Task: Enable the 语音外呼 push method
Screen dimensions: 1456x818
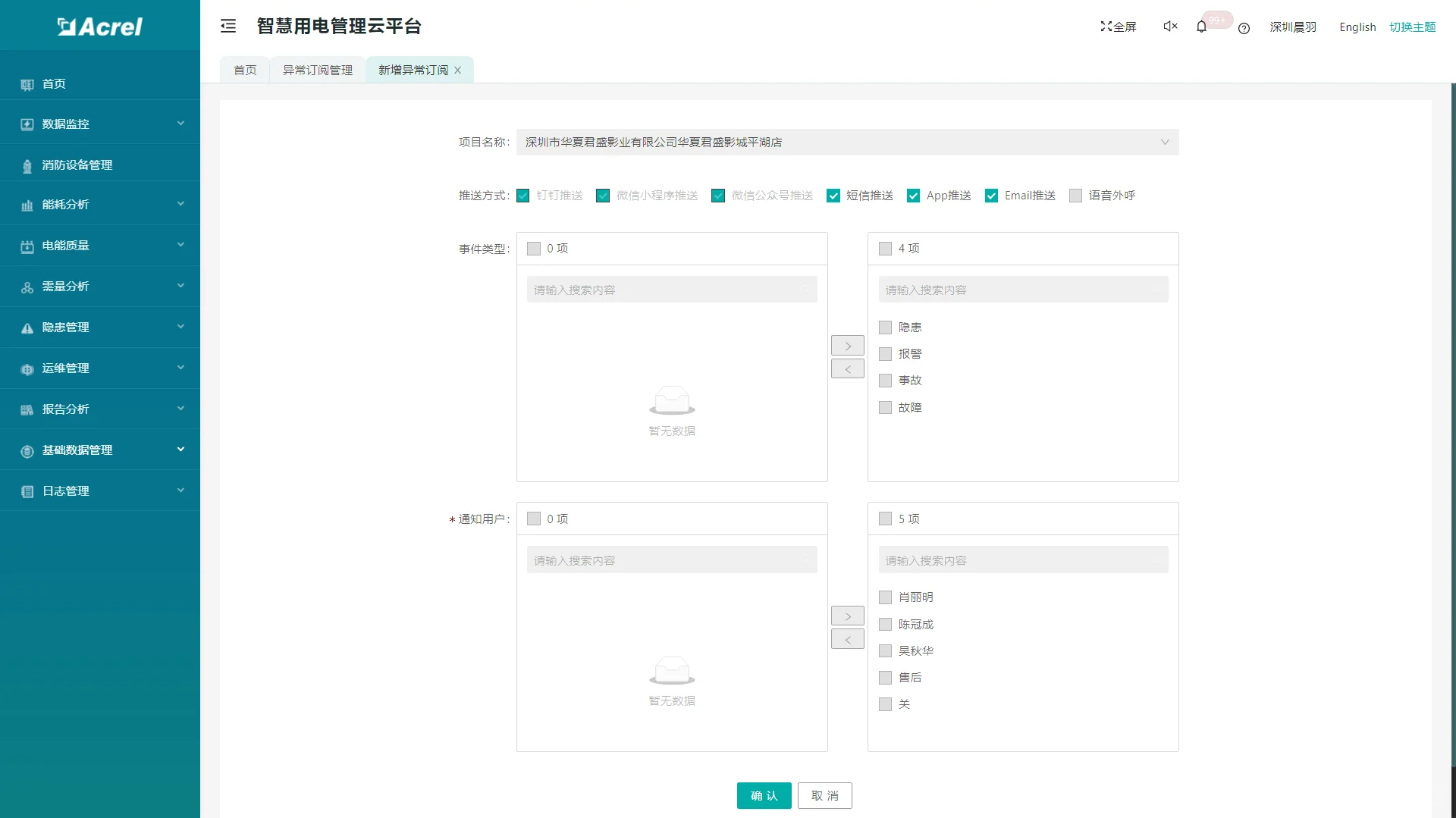Action: (1075, 196)
